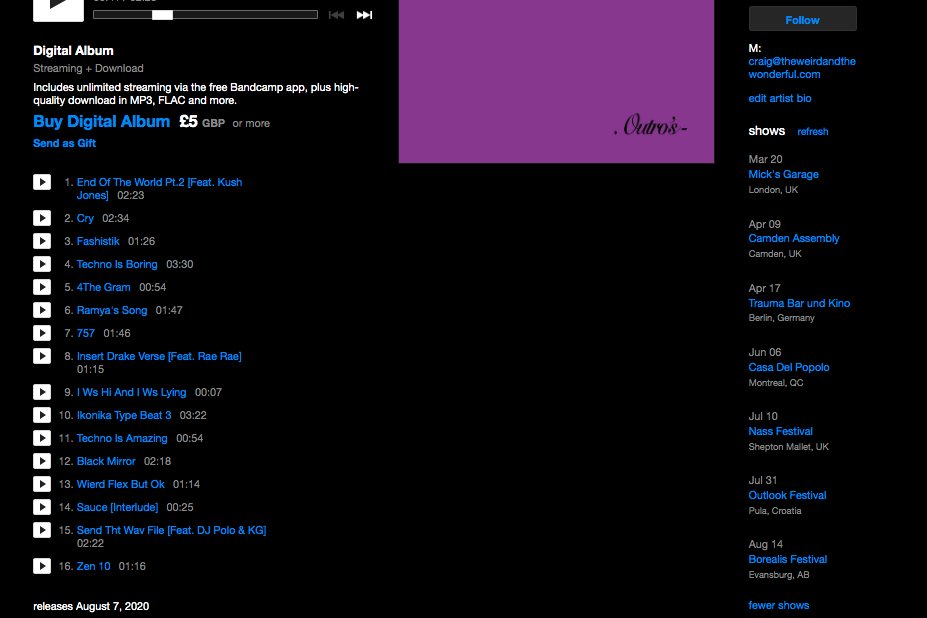
Task: Click the Digital Album heading
Action: click(73, 51)
